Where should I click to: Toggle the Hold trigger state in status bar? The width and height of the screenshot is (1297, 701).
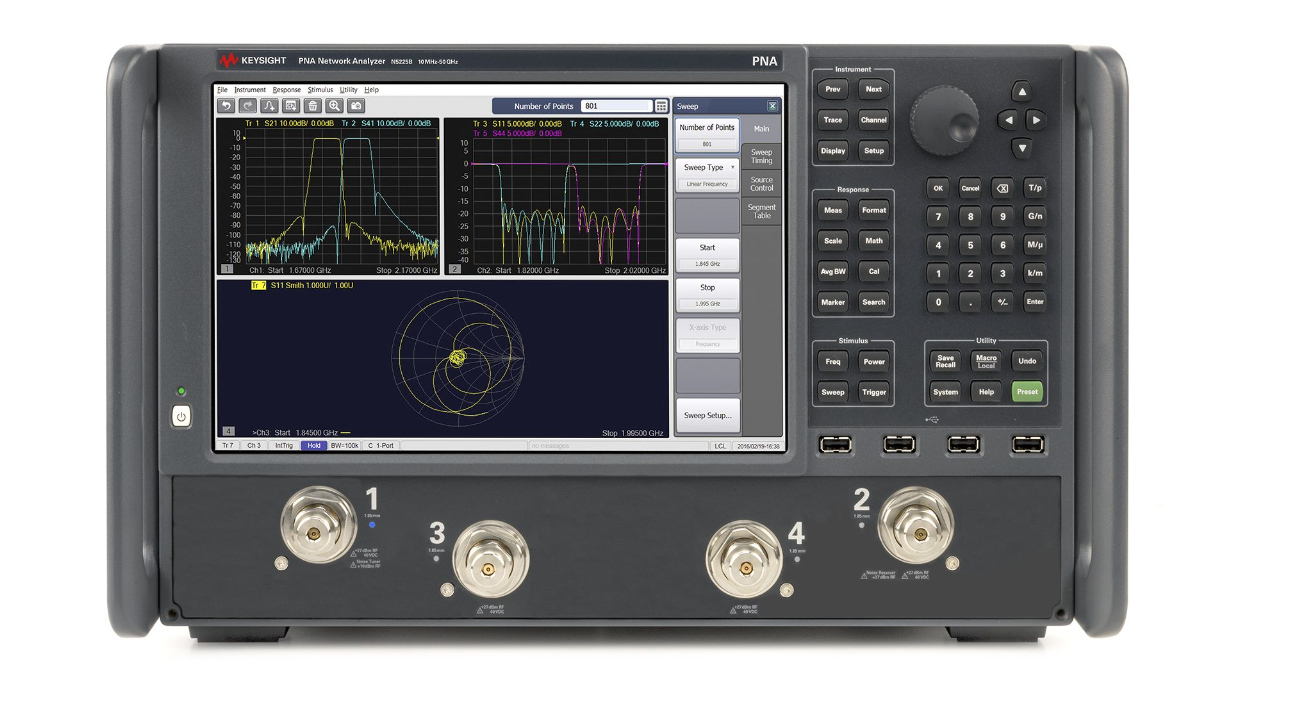click(x=314, y=445)
